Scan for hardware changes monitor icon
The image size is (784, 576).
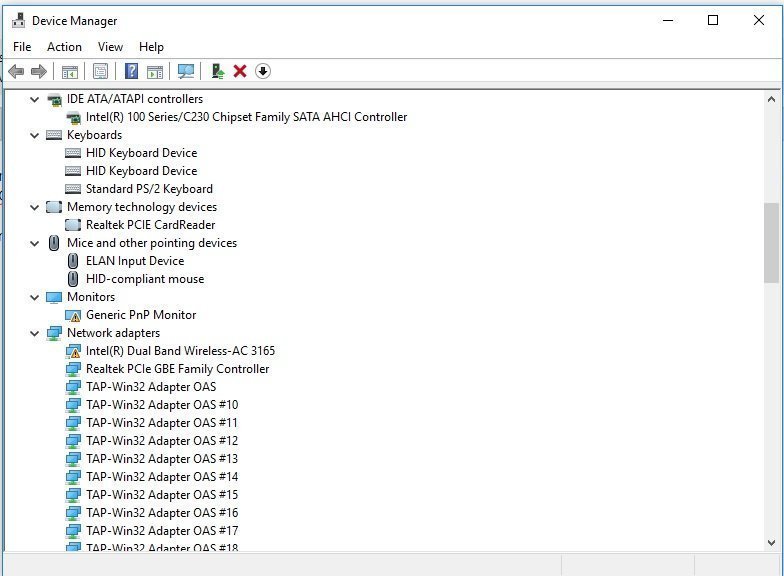pyautogui.click(x=186, y=72)
